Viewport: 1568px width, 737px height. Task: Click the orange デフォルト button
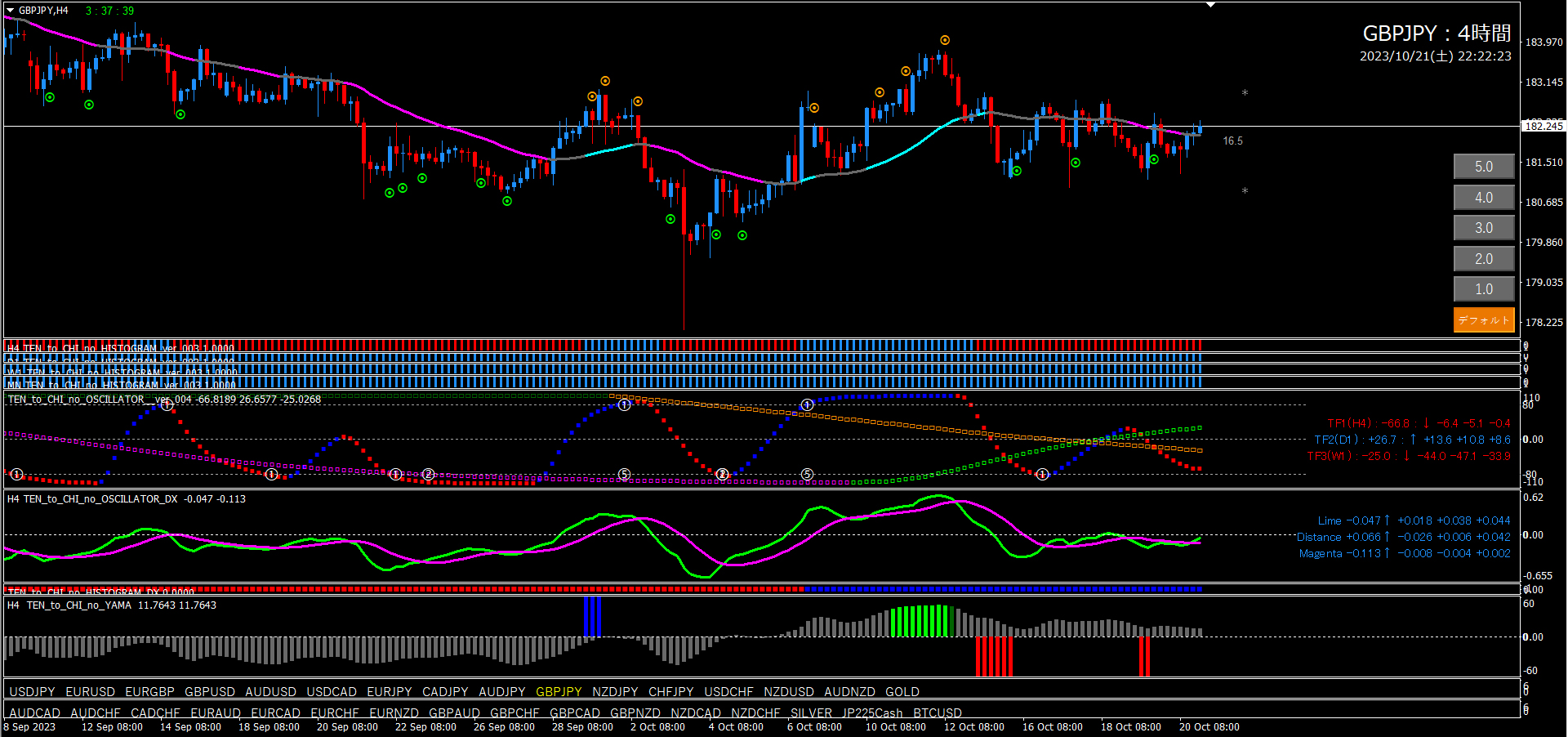pos(1484,320)
